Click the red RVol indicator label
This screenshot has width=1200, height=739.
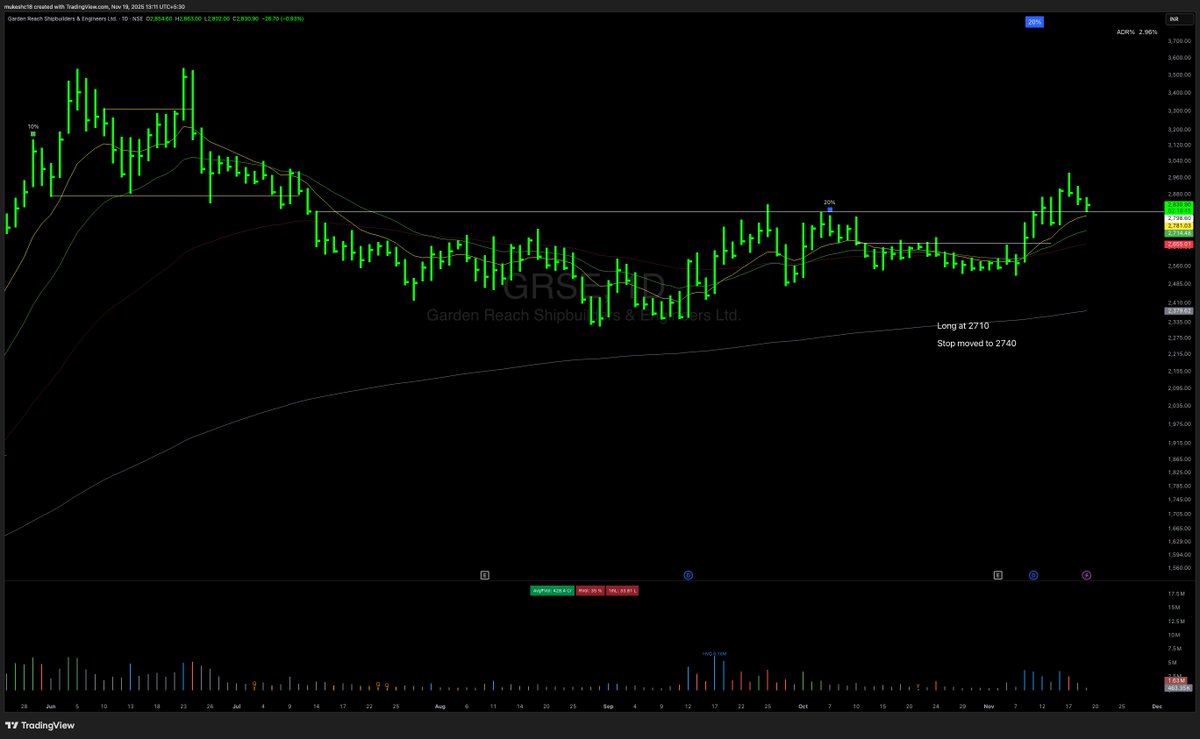(589, 591)
